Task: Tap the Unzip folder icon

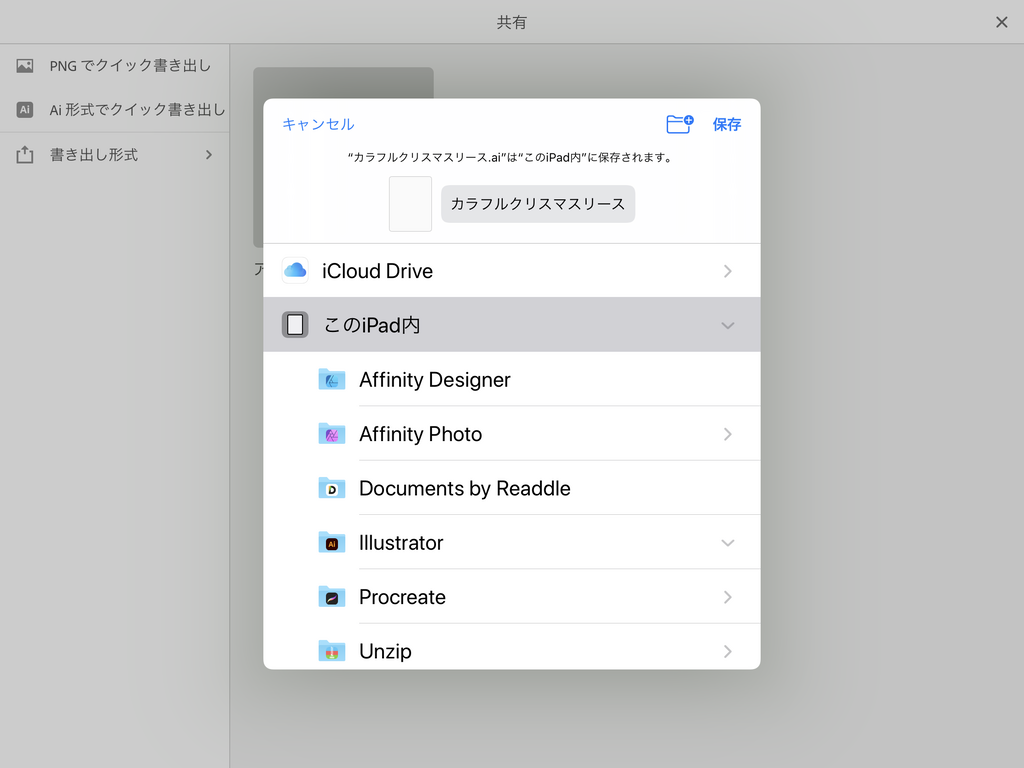Action: click(332, 650)
